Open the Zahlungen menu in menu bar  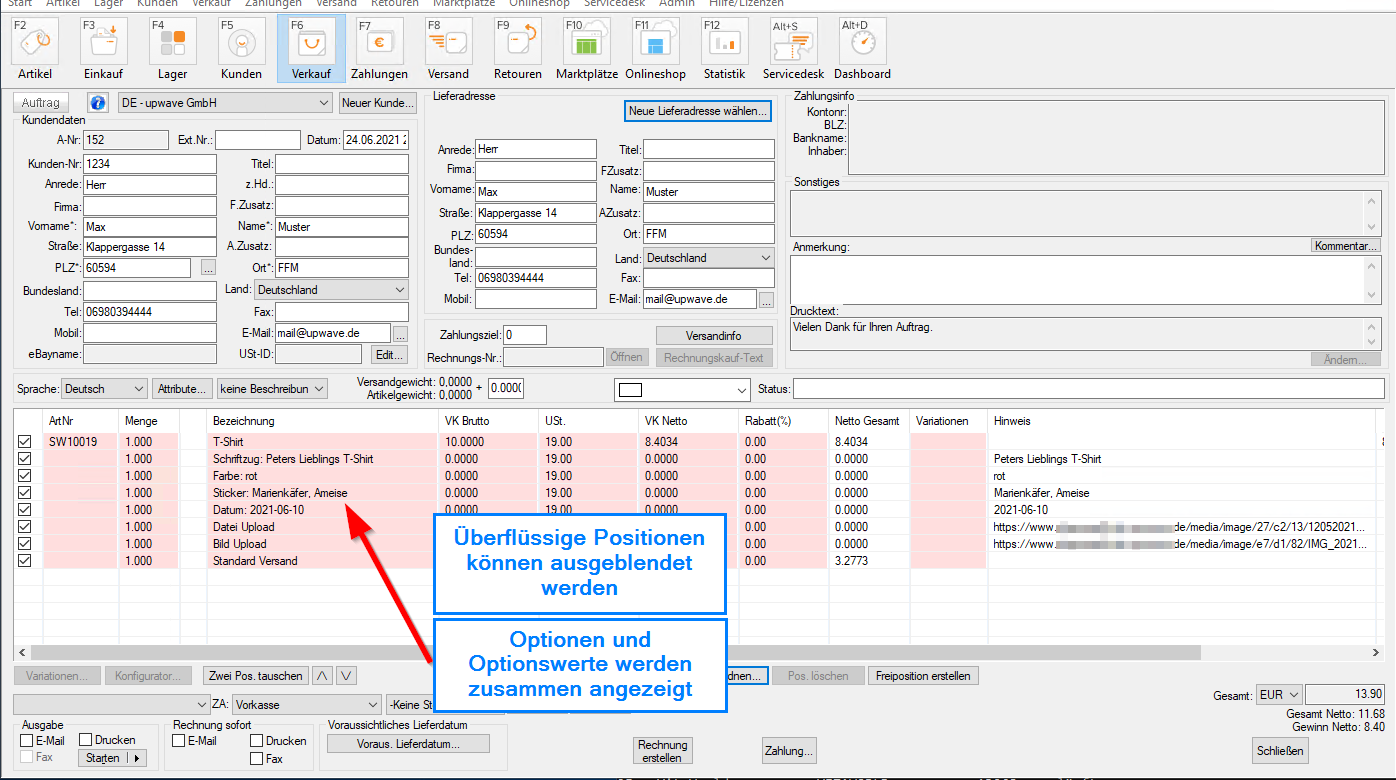[x=273, y=4]
